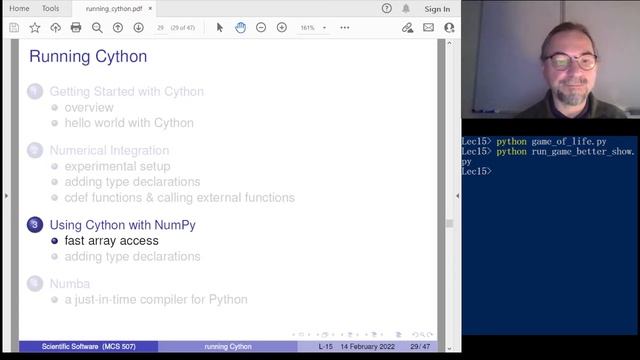Click the scrollbar up arrow
The width and height of the screenshot is (640, 360).
pyautogui.click(x=449, y=43)
